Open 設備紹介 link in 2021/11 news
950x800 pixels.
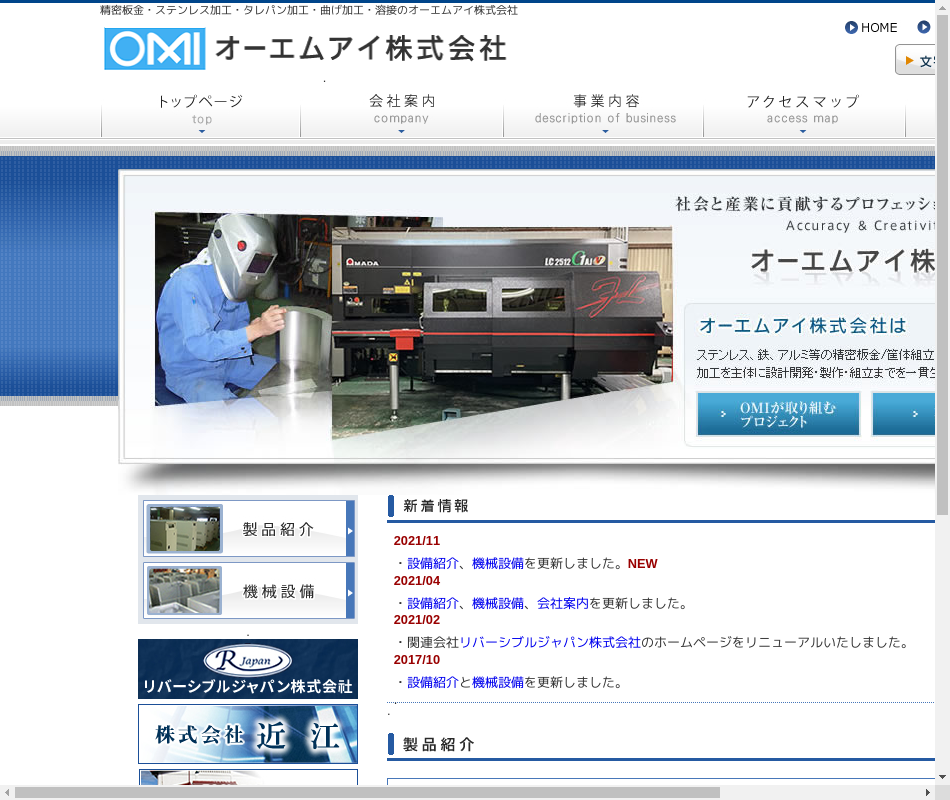click(x=433, y=563)
